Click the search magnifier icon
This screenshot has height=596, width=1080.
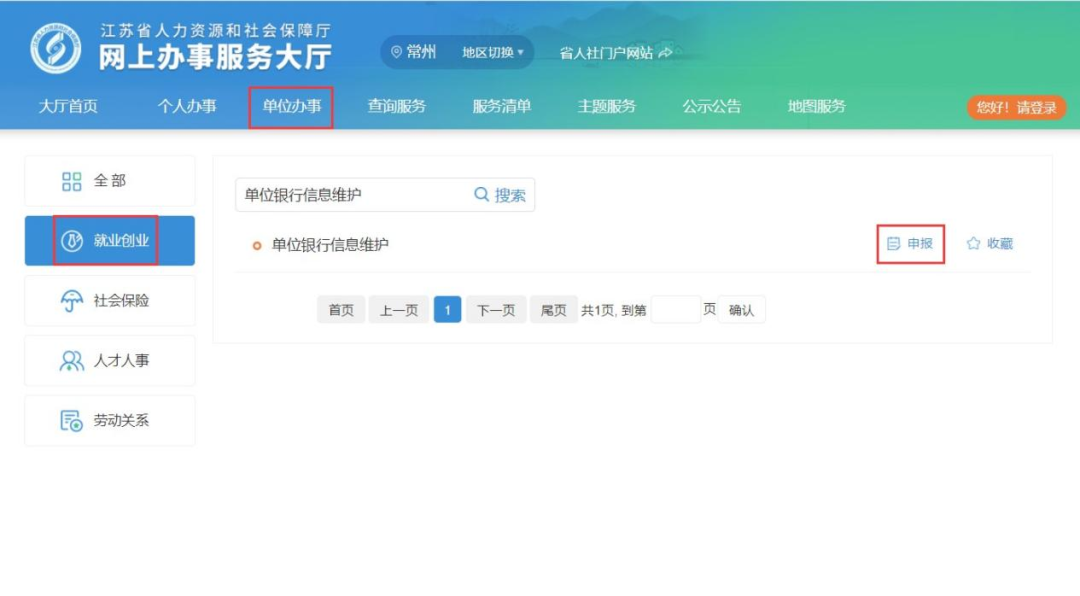click(483, 195)
